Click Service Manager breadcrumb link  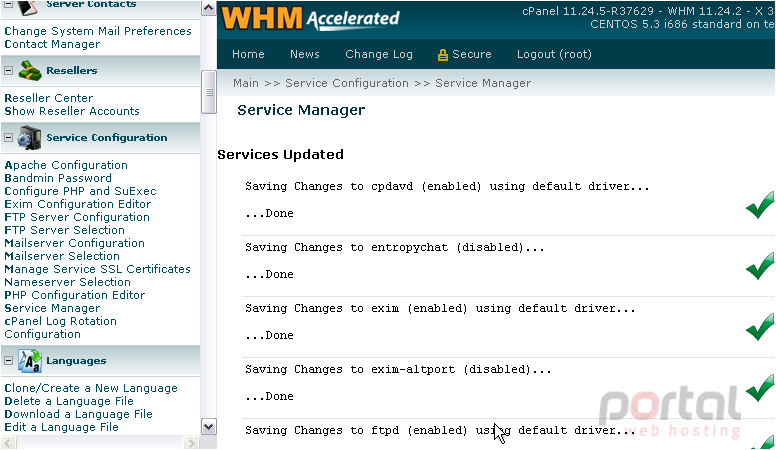483,83
